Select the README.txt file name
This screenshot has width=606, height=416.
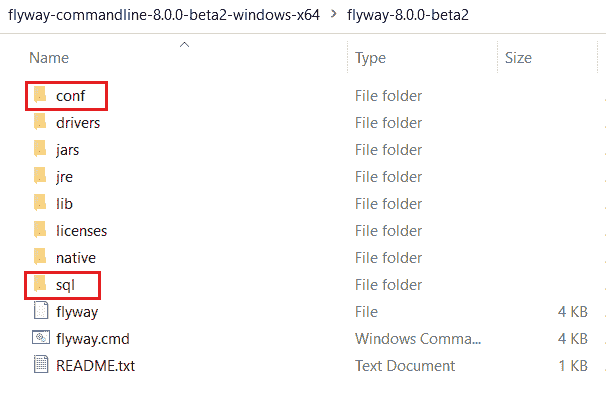coord(95,365)
